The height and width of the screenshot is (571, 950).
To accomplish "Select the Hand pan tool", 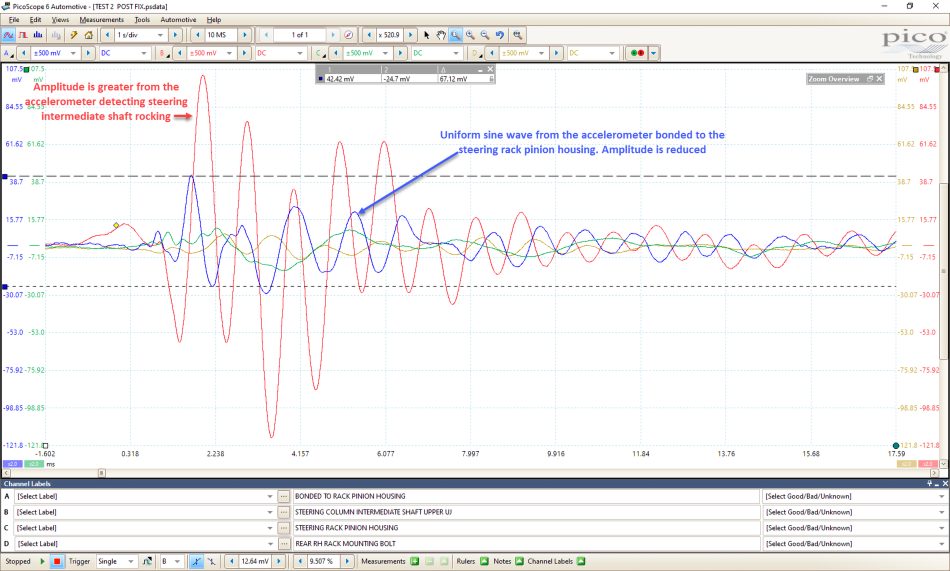I will [440, 35].
